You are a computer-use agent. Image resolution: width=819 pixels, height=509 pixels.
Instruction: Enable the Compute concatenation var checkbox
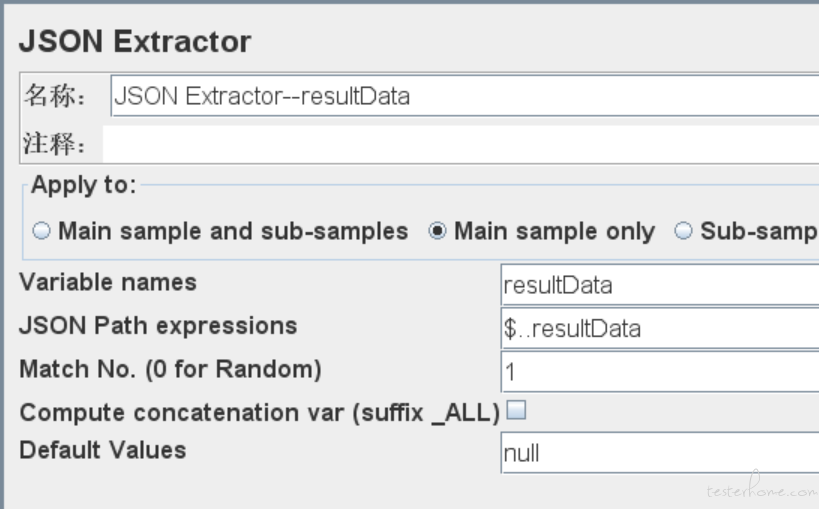(x=517, y=410)
